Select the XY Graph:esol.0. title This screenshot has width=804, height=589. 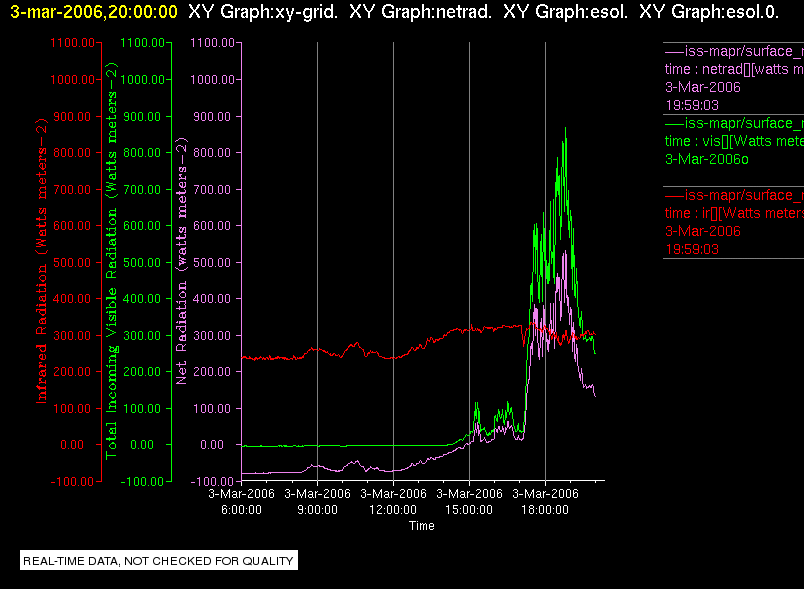coord(709,12)
